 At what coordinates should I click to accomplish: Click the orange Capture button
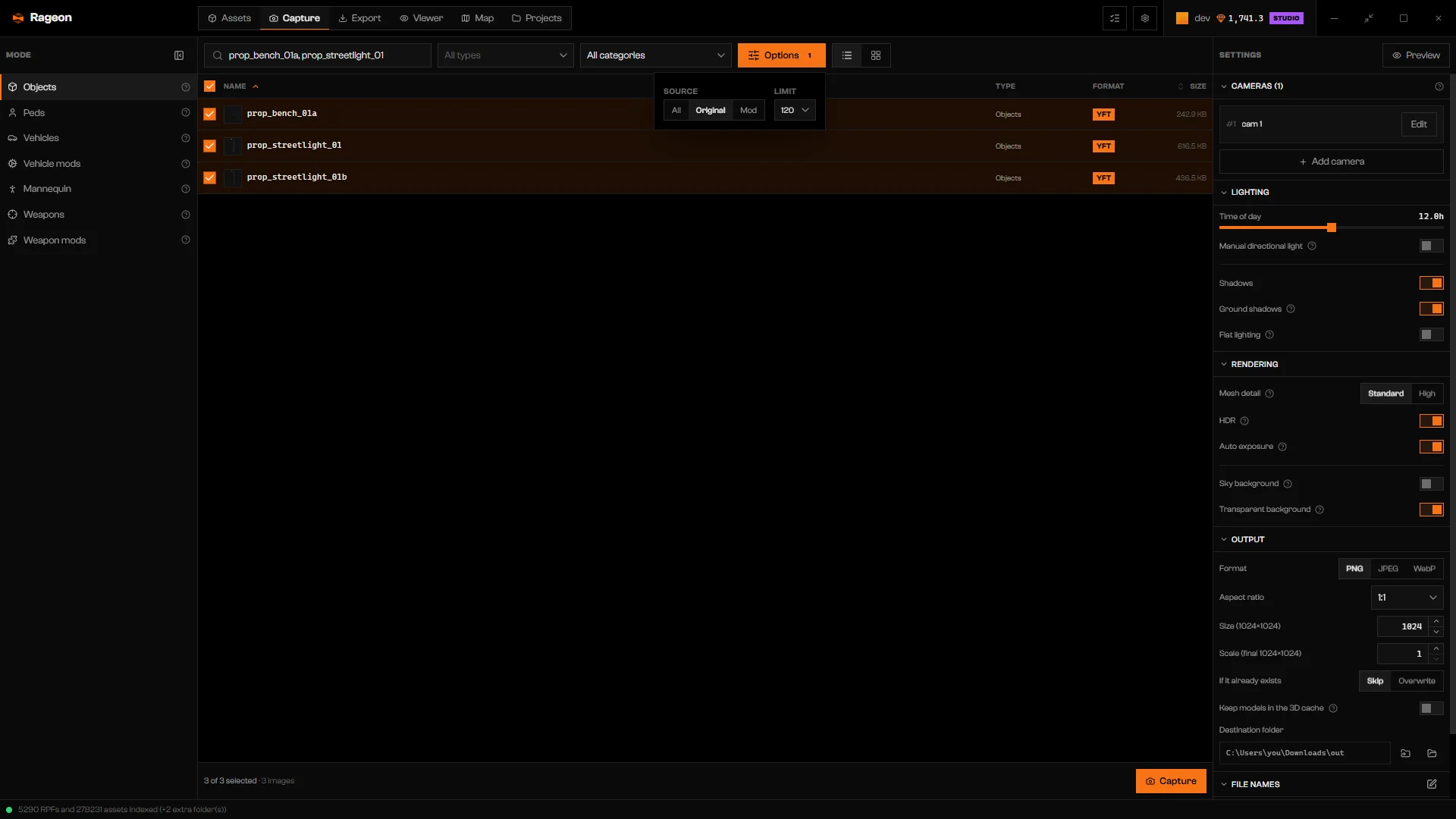pyautogui.click(x=1171, y=781)
